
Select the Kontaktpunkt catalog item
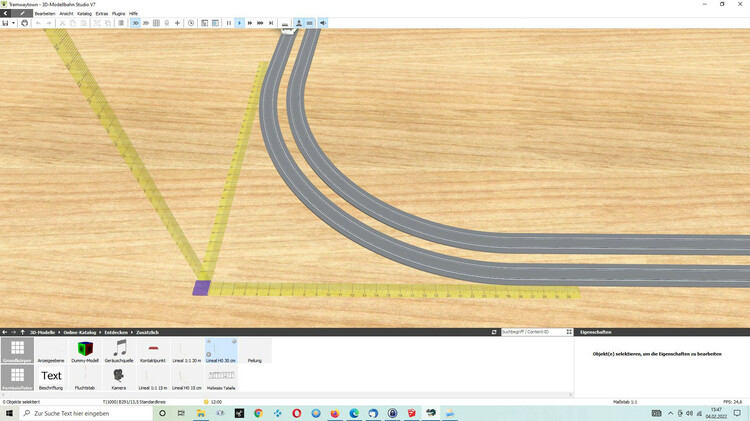click(153, 351)
